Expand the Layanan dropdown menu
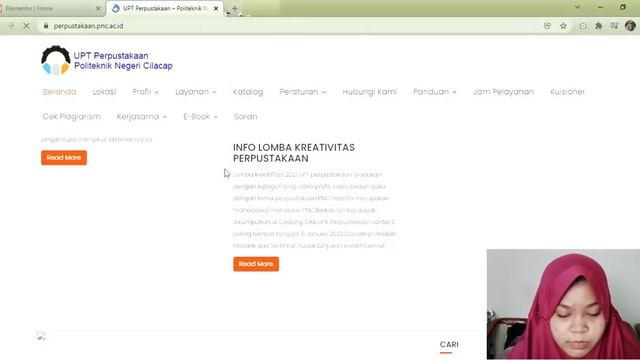640x360 pixels. (196, 92)
